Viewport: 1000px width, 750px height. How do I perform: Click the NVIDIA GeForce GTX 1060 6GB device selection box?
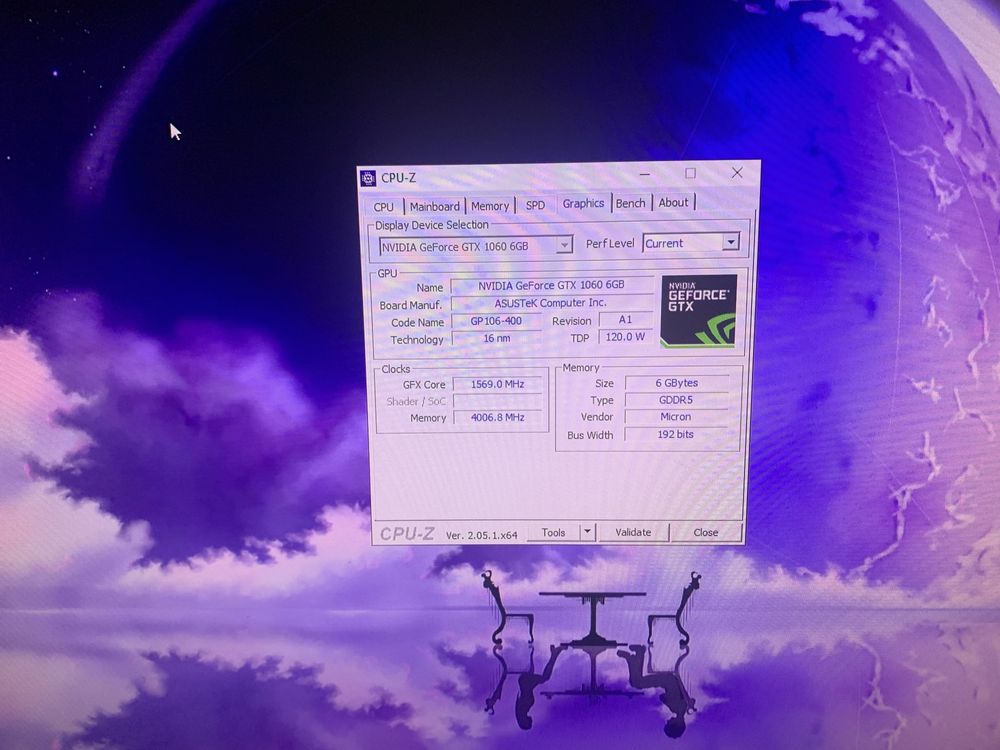coord(475,246)
